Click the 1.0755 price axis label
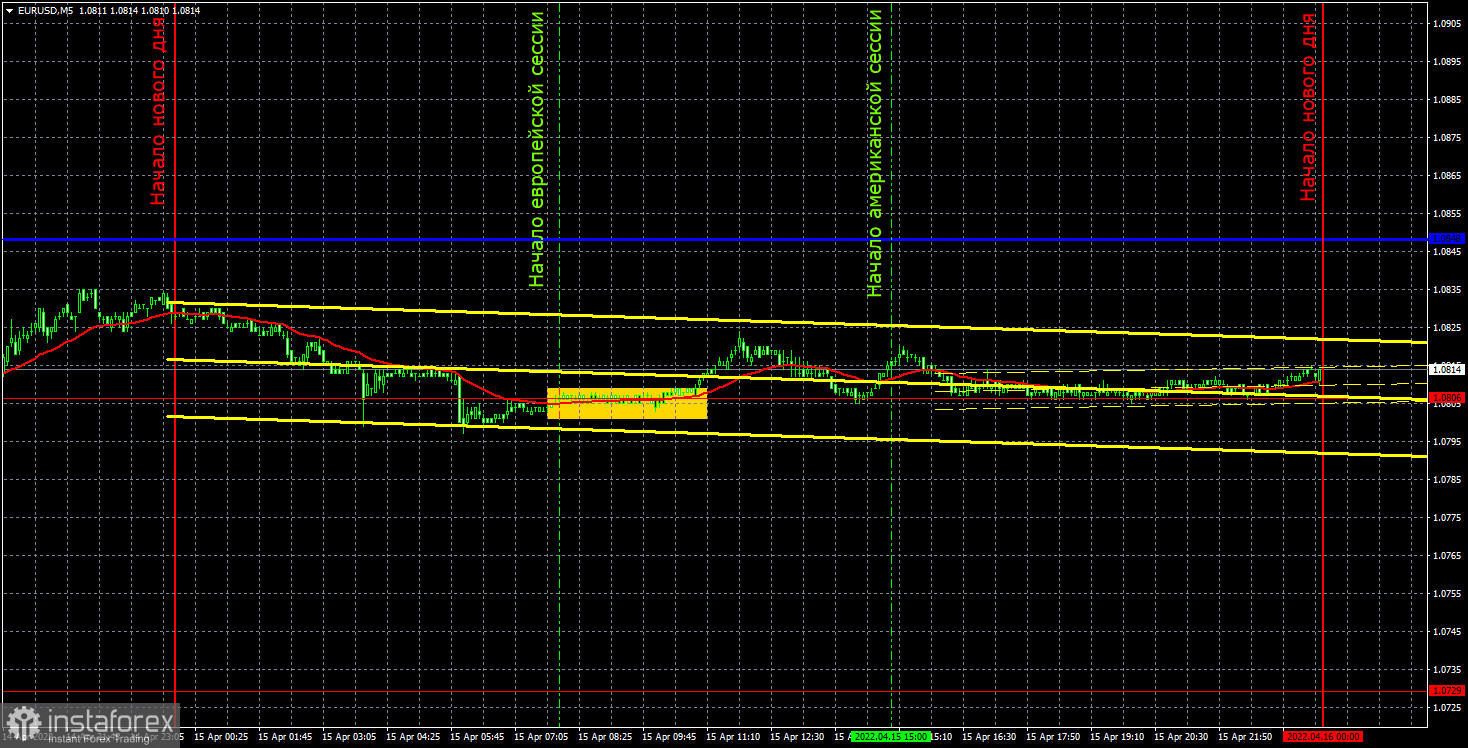The height and width of the screenshot is (748, 1468). 1446,593
